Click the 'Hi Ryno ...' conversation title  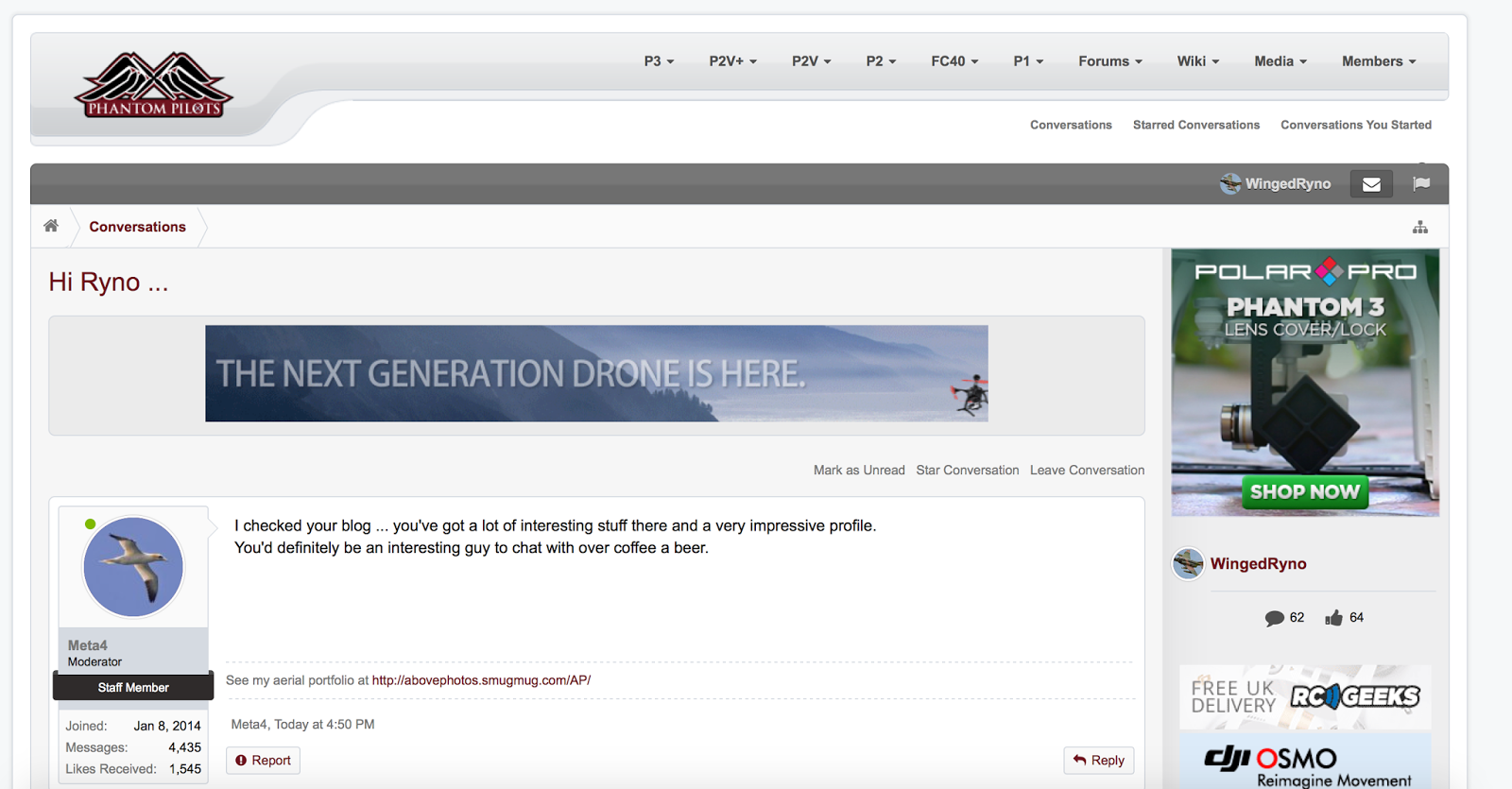point(109,283)
